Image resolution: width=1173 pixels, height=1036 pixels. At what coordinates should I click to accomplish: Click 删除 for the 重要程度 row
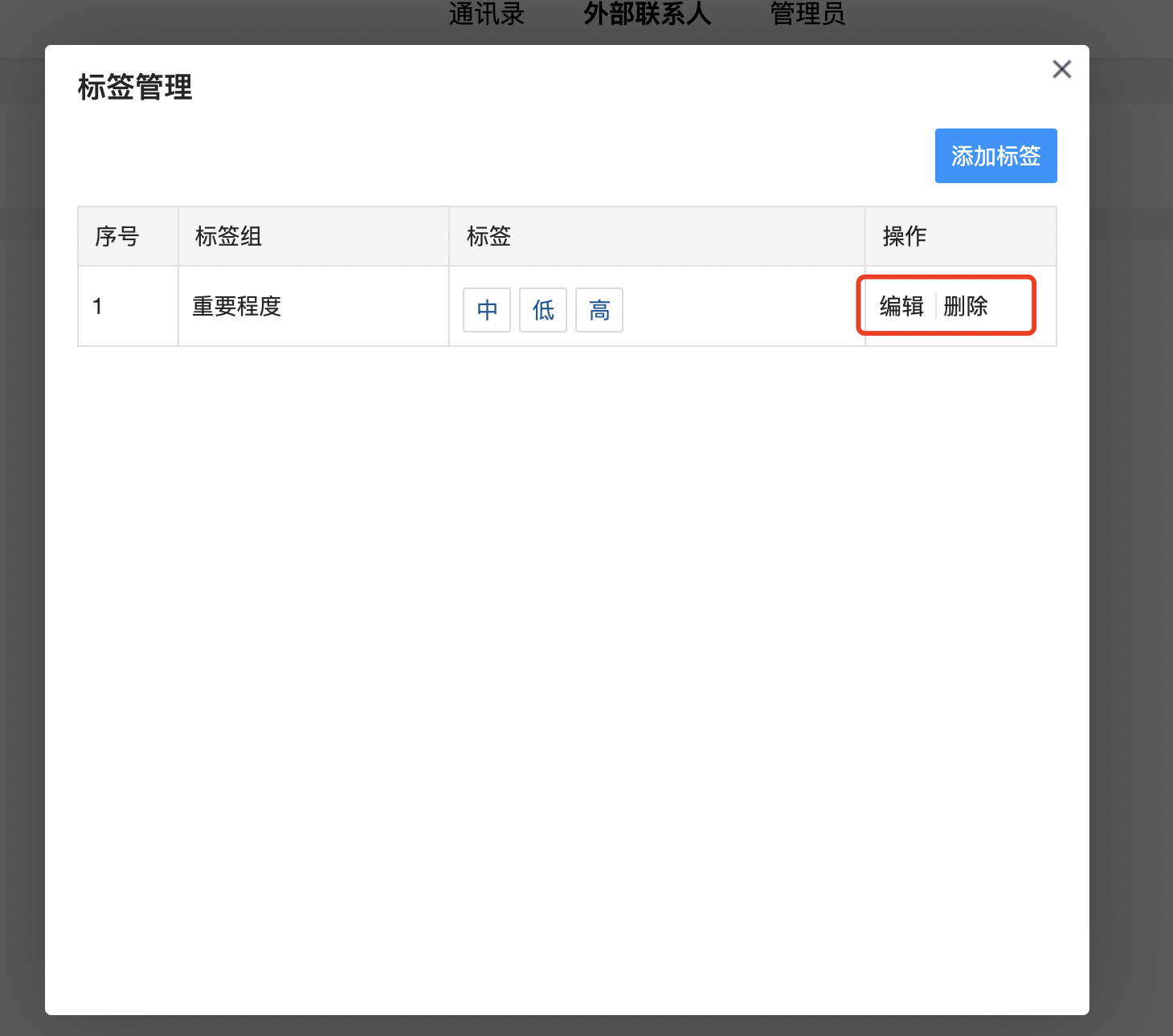point(966,306)
